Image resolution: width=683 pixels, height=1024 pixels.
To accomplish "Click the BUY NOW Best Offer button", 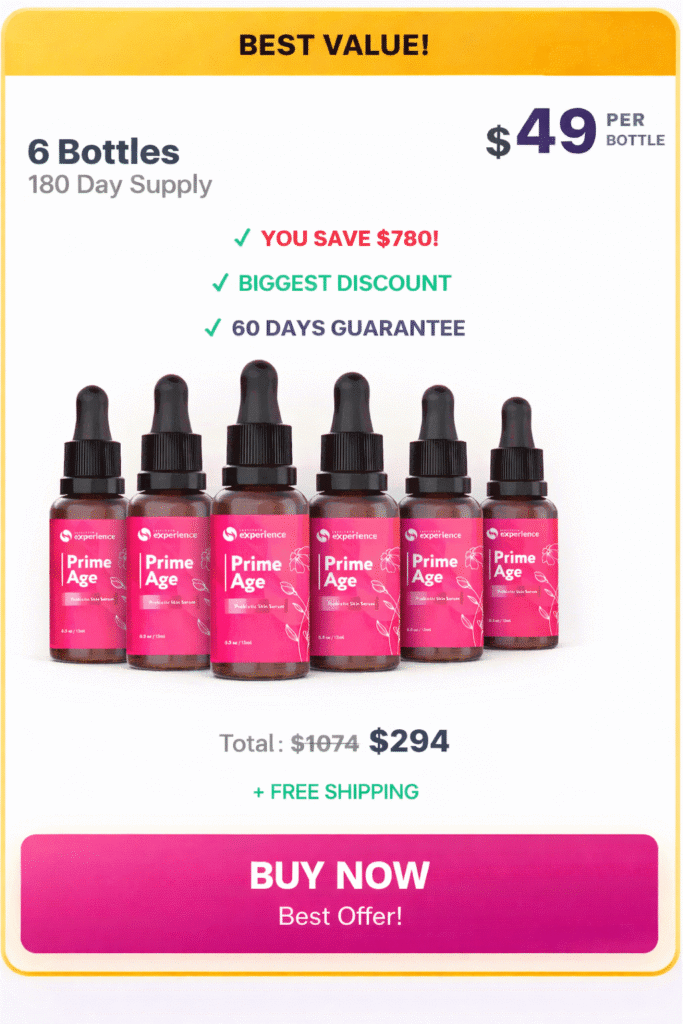I will (x=339, y=893).
